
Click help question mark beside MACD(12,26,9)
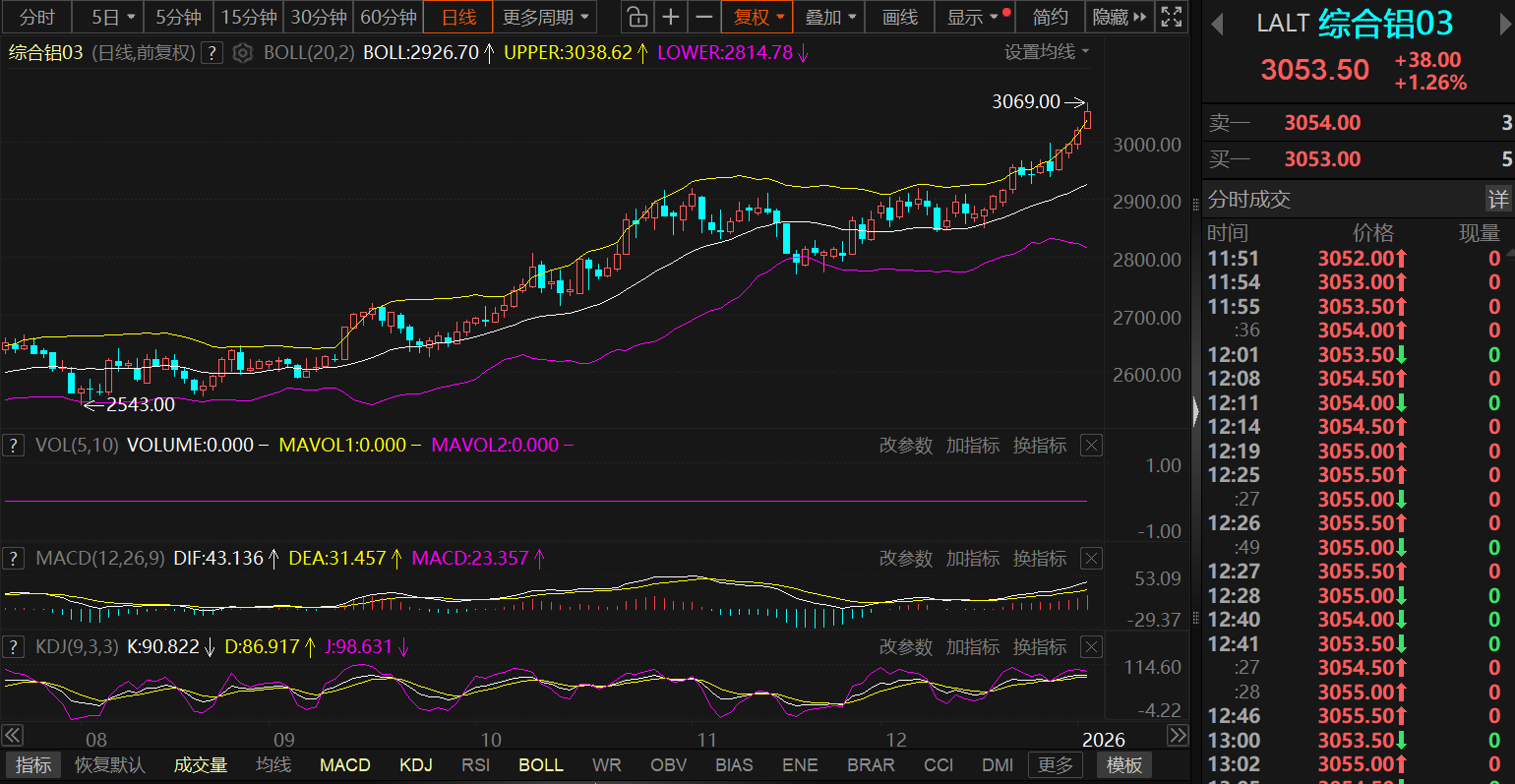13,559
